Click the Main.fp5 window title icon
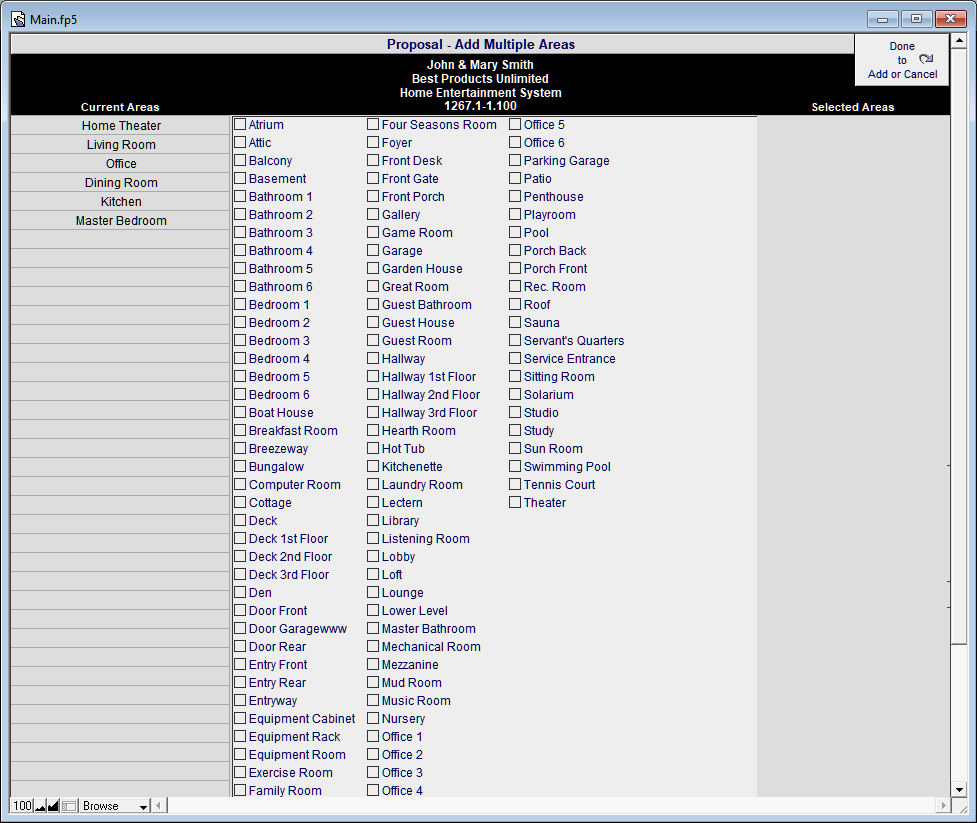This screenshot has height=823, width=977. click(18, 19)
